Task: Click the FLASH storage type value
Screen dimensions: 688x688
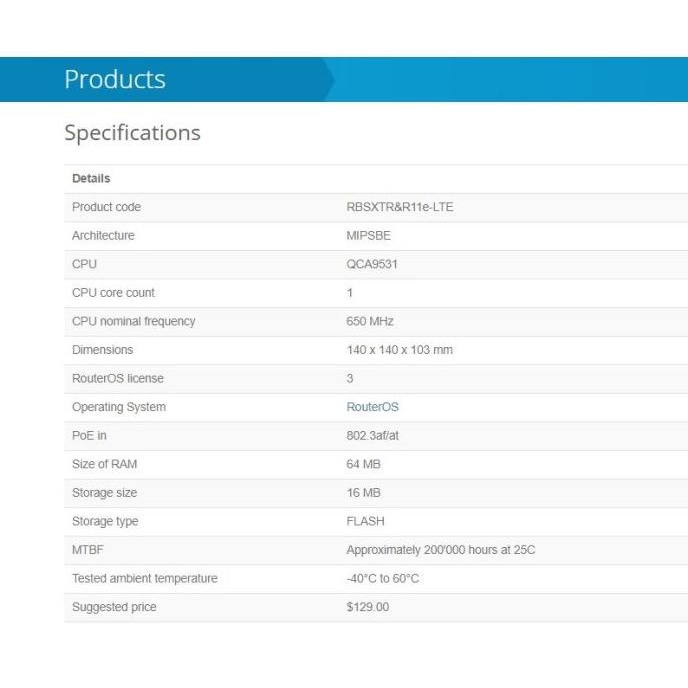Action: (x=365, y=521)
